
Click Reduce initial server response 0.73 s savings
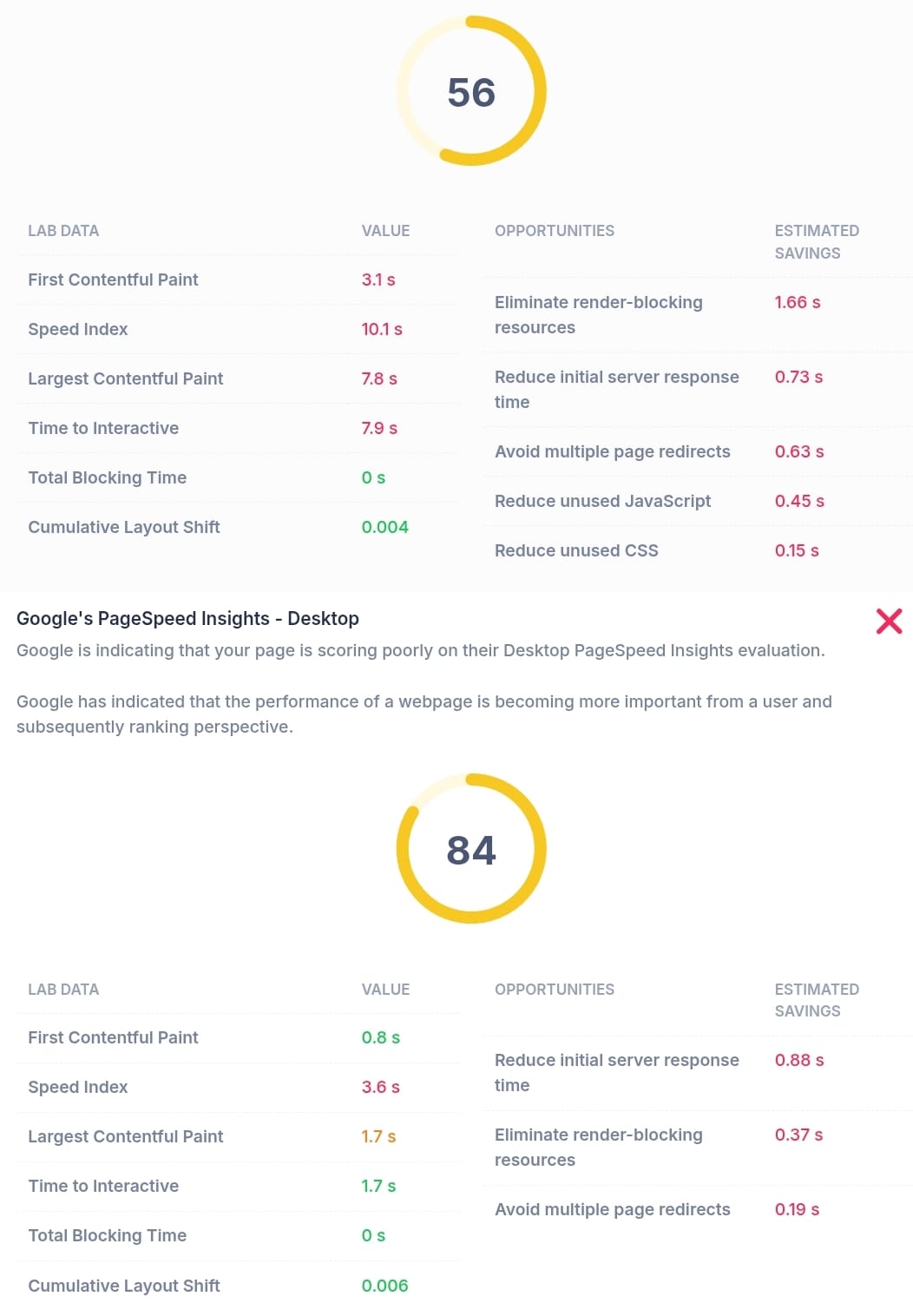coord(798,377)
